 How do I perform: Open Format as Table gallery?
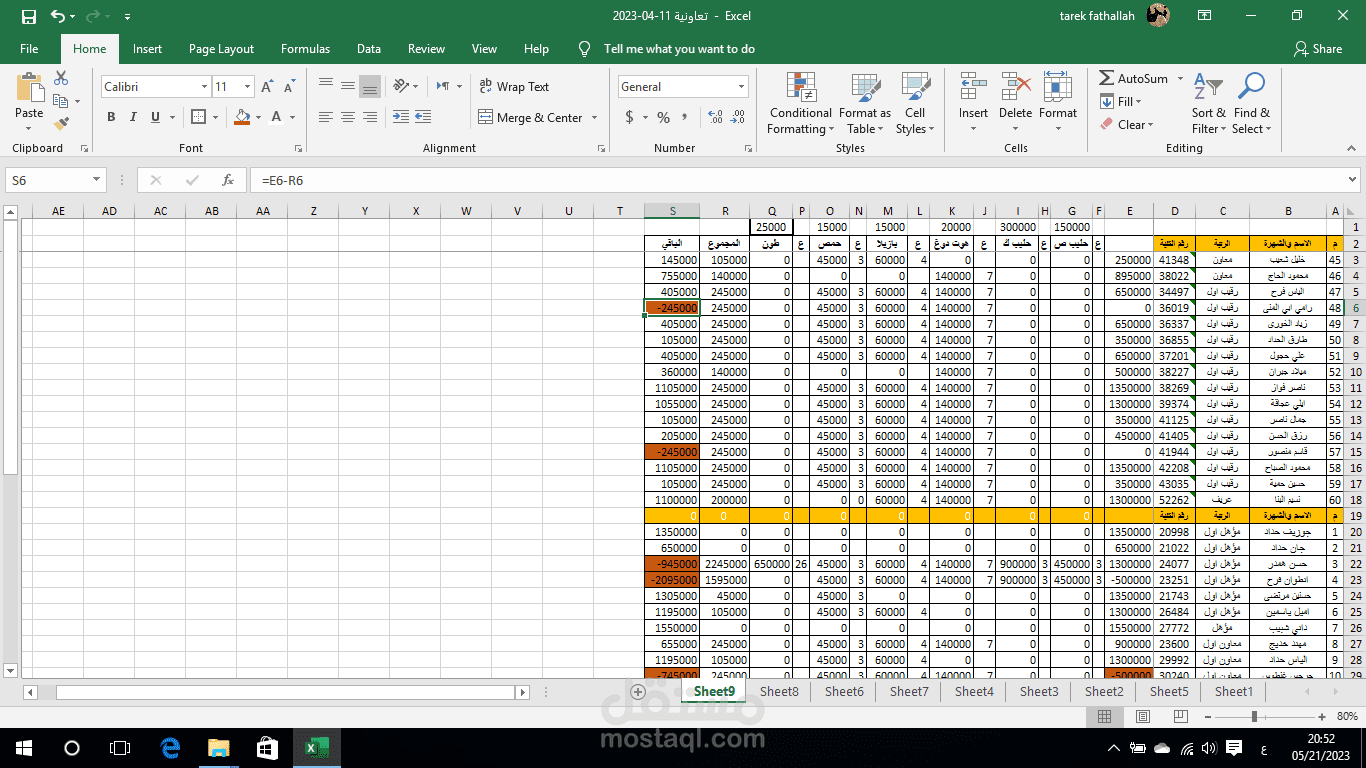coord(864,104)
